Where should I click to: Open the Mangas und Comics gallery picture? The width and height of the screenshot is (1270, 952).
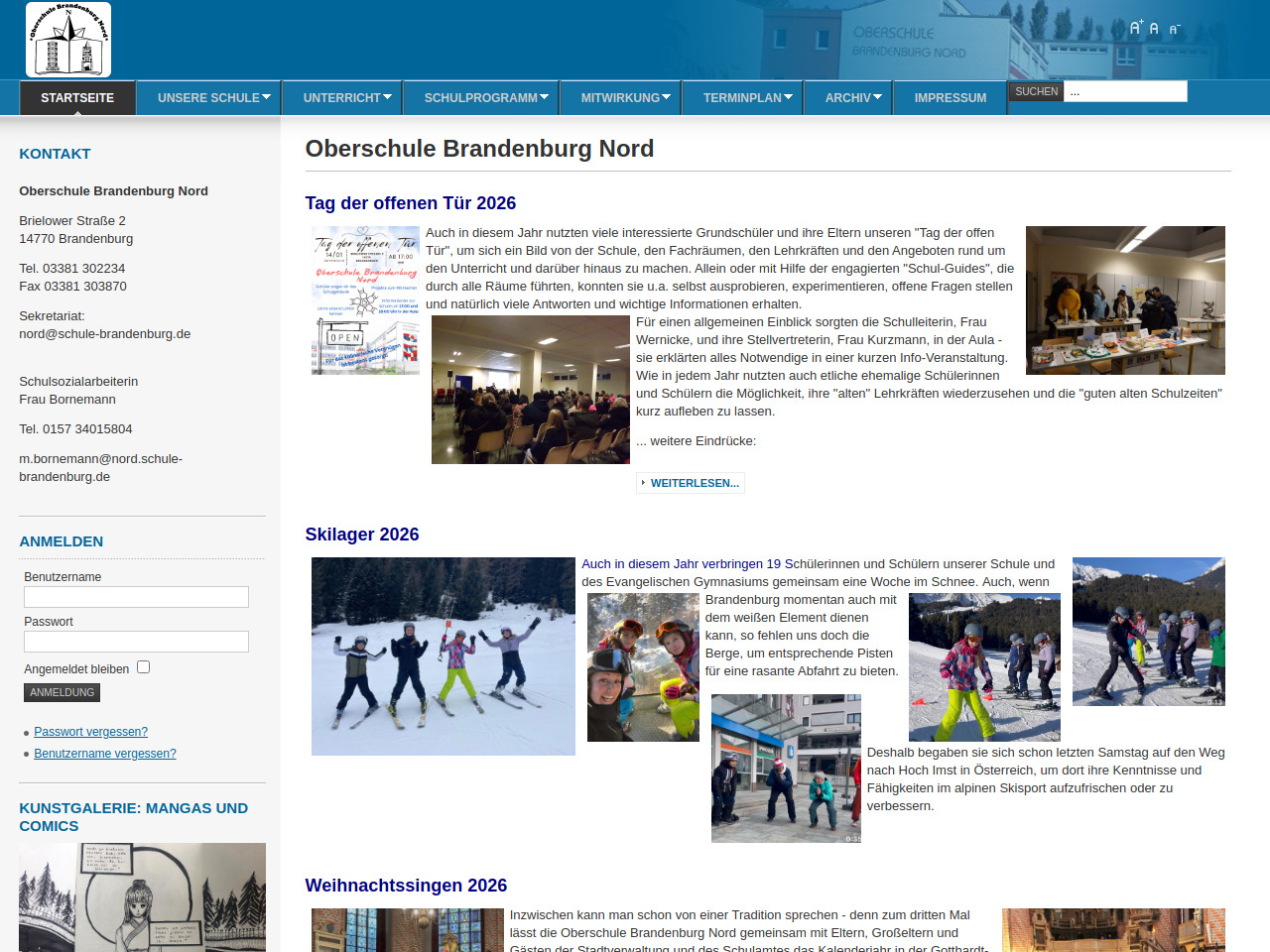tap(142, 896)
